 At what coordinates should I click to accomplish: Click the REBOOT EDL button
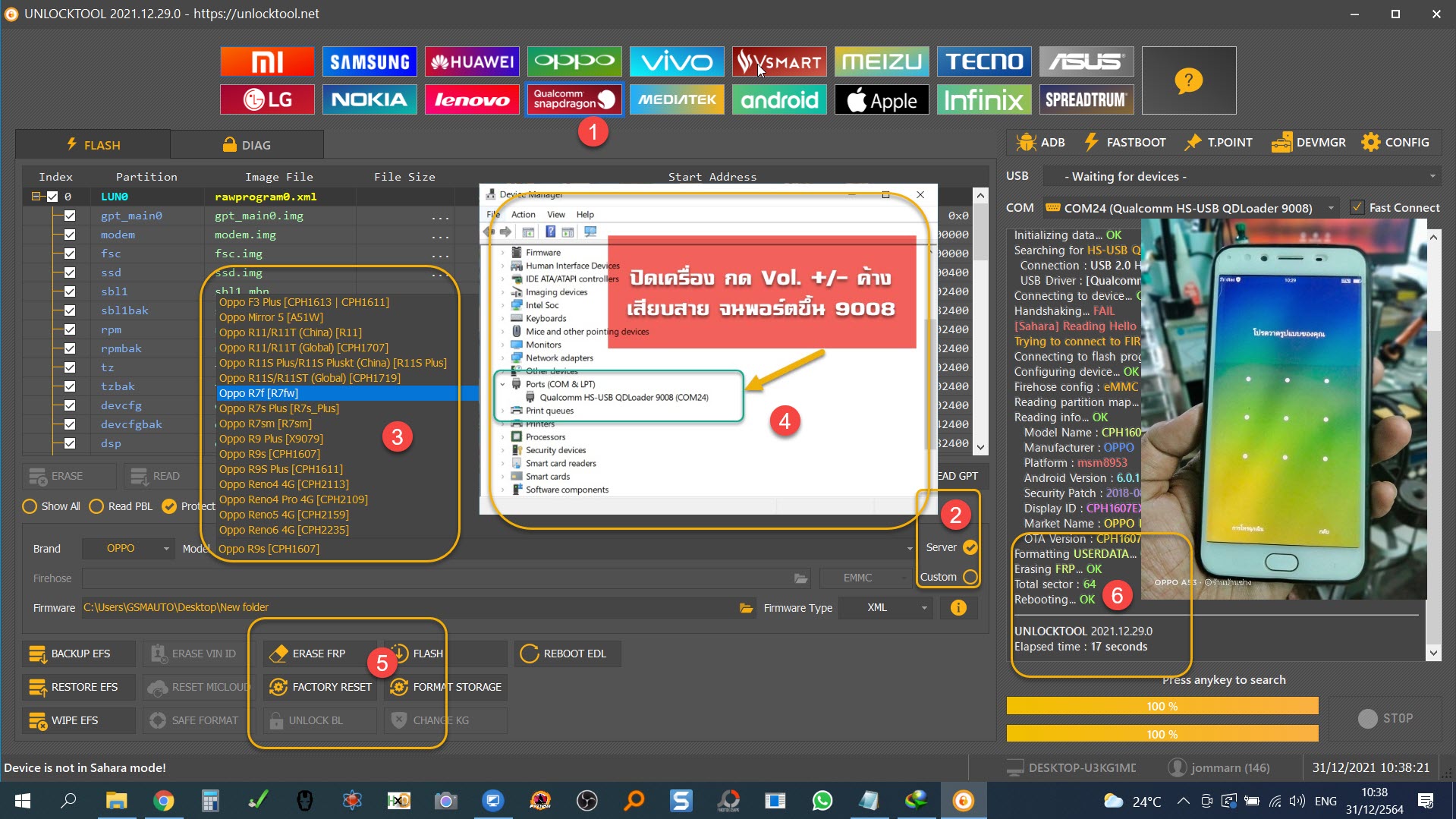568,654
